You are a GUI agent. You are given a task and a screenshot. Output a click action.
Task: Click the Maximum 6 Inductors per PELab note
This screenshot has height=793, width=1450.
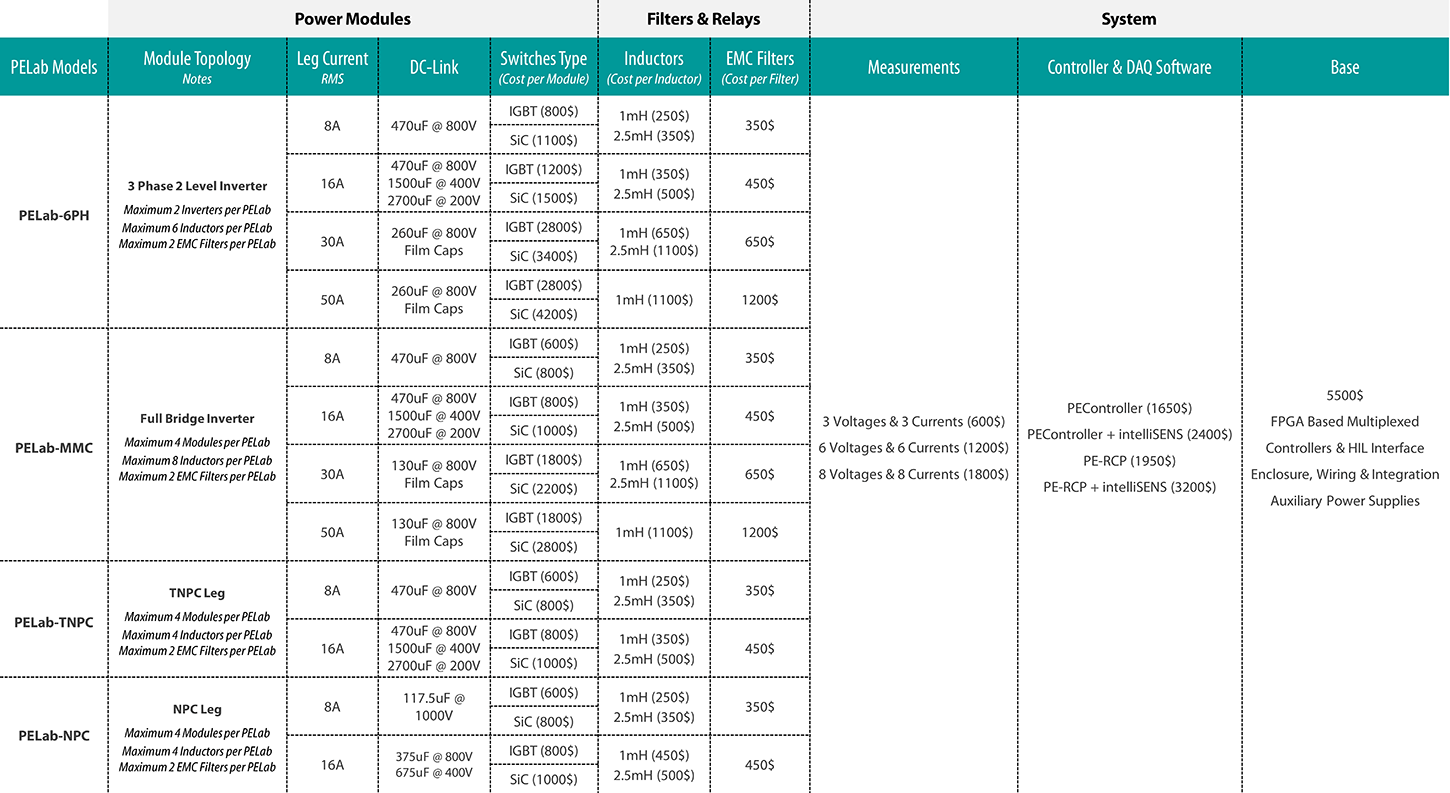[197, 227]
